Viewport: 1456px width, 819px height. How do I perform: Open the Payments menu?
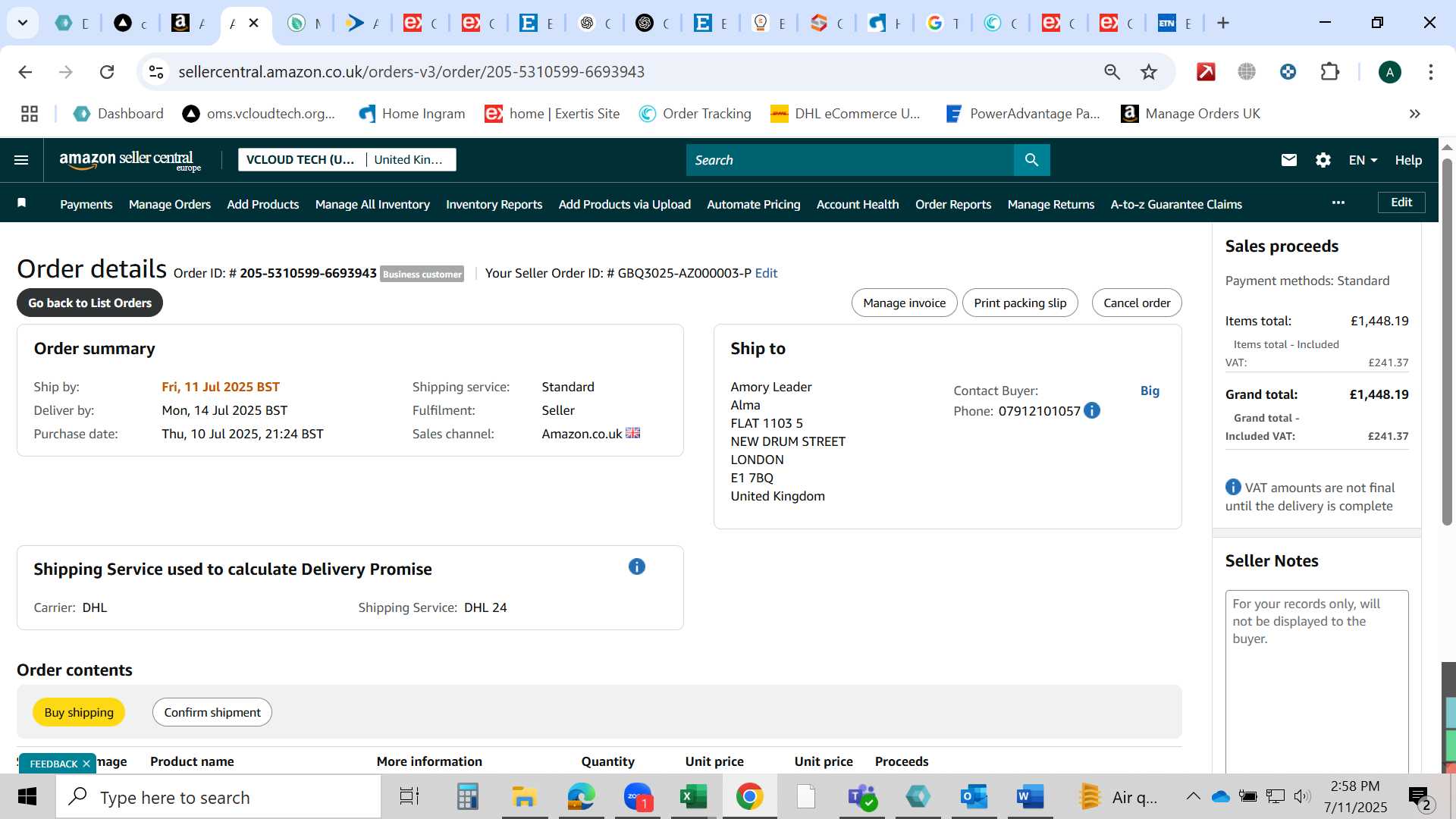pos(86,204)
